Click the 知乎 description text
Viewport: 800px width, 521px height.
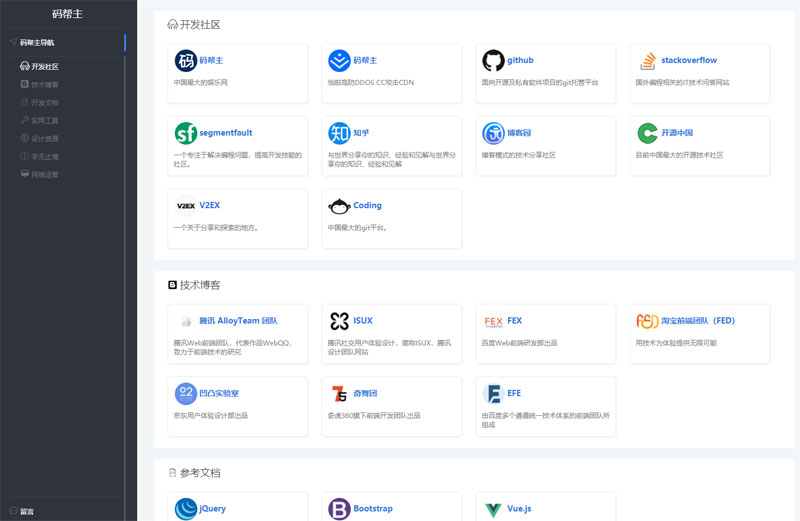point(392,159)
